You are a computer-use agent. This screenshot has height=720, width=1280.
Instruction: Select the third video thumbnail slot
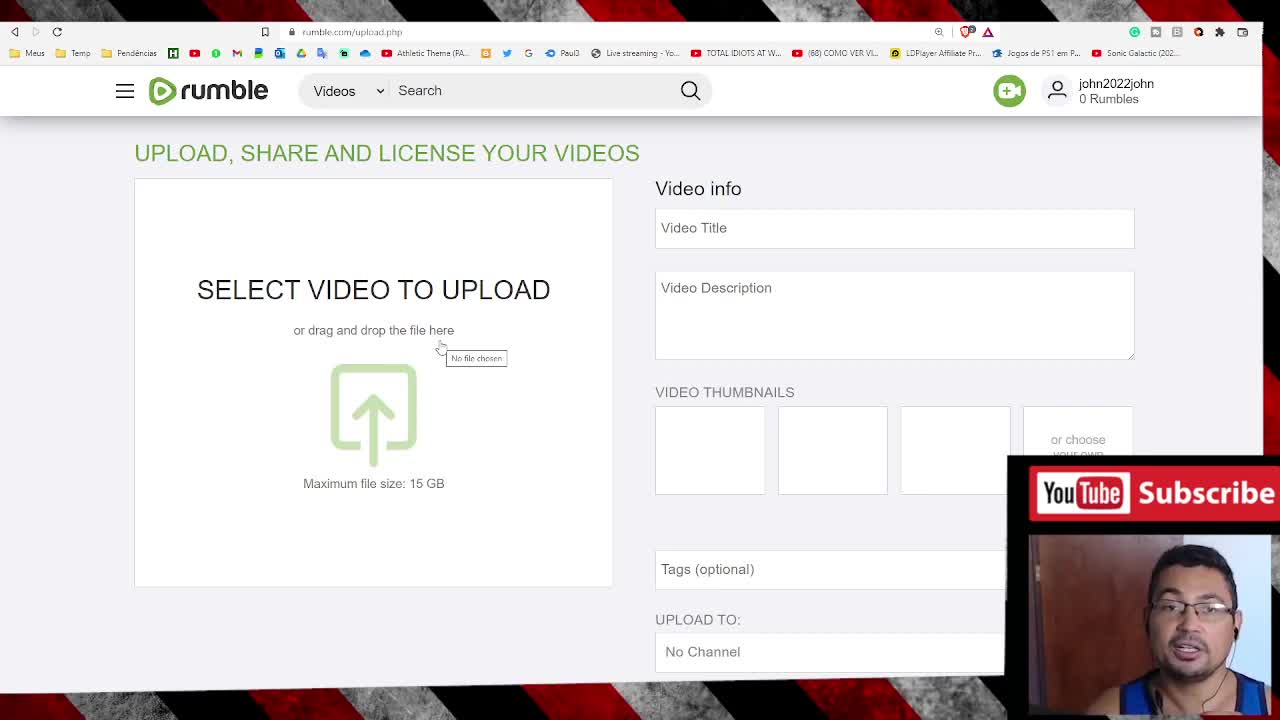[x=956, y=450]
